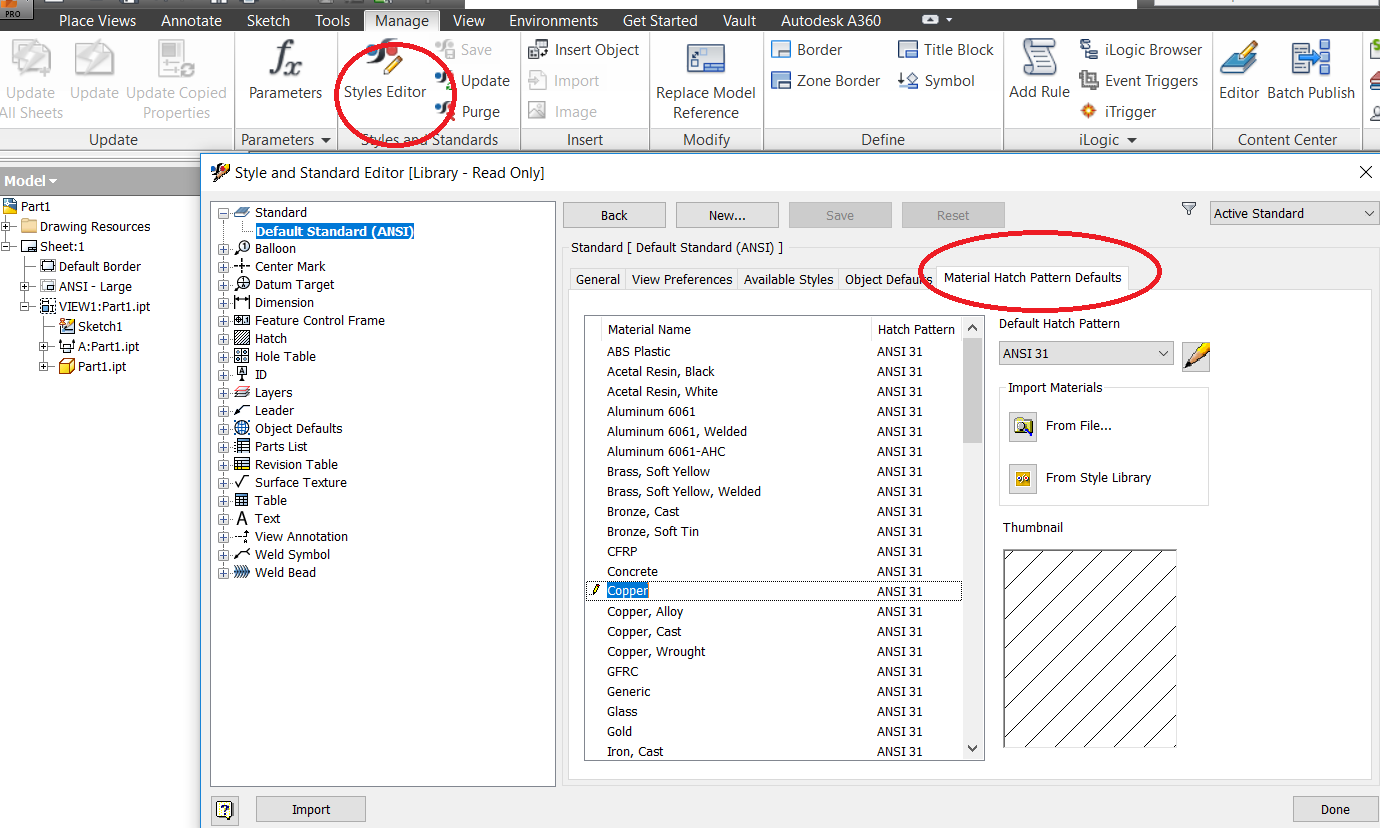Click Insert Object in Insert panel
The width and height of the screenshot is (1380, 828).
pyautogui.click(x=584, y=50)
